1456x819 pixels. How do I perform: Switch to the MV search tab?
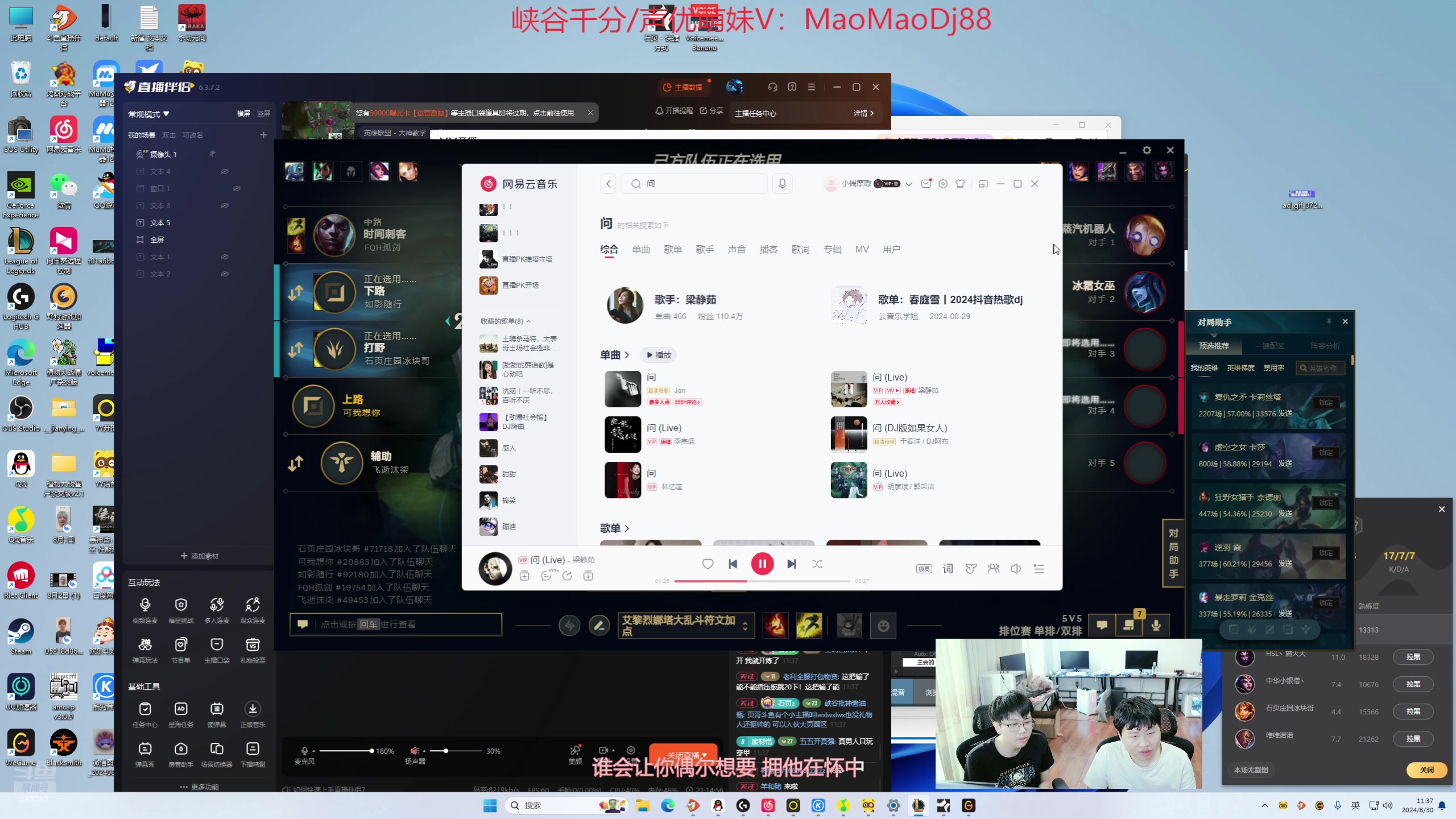click(x=862, y=249)
